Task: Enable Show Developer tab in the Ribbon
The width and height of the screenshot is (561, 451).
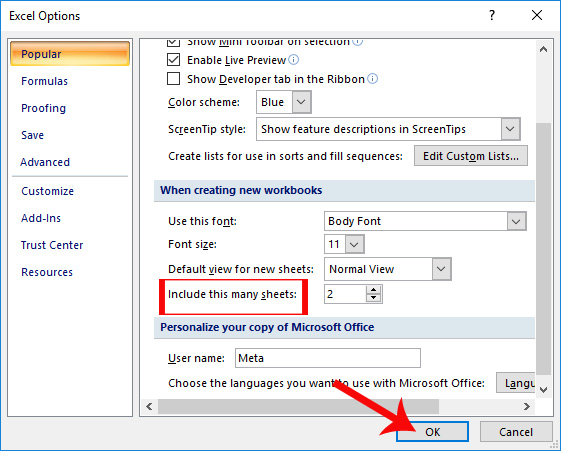Action: tap(174, 78)
